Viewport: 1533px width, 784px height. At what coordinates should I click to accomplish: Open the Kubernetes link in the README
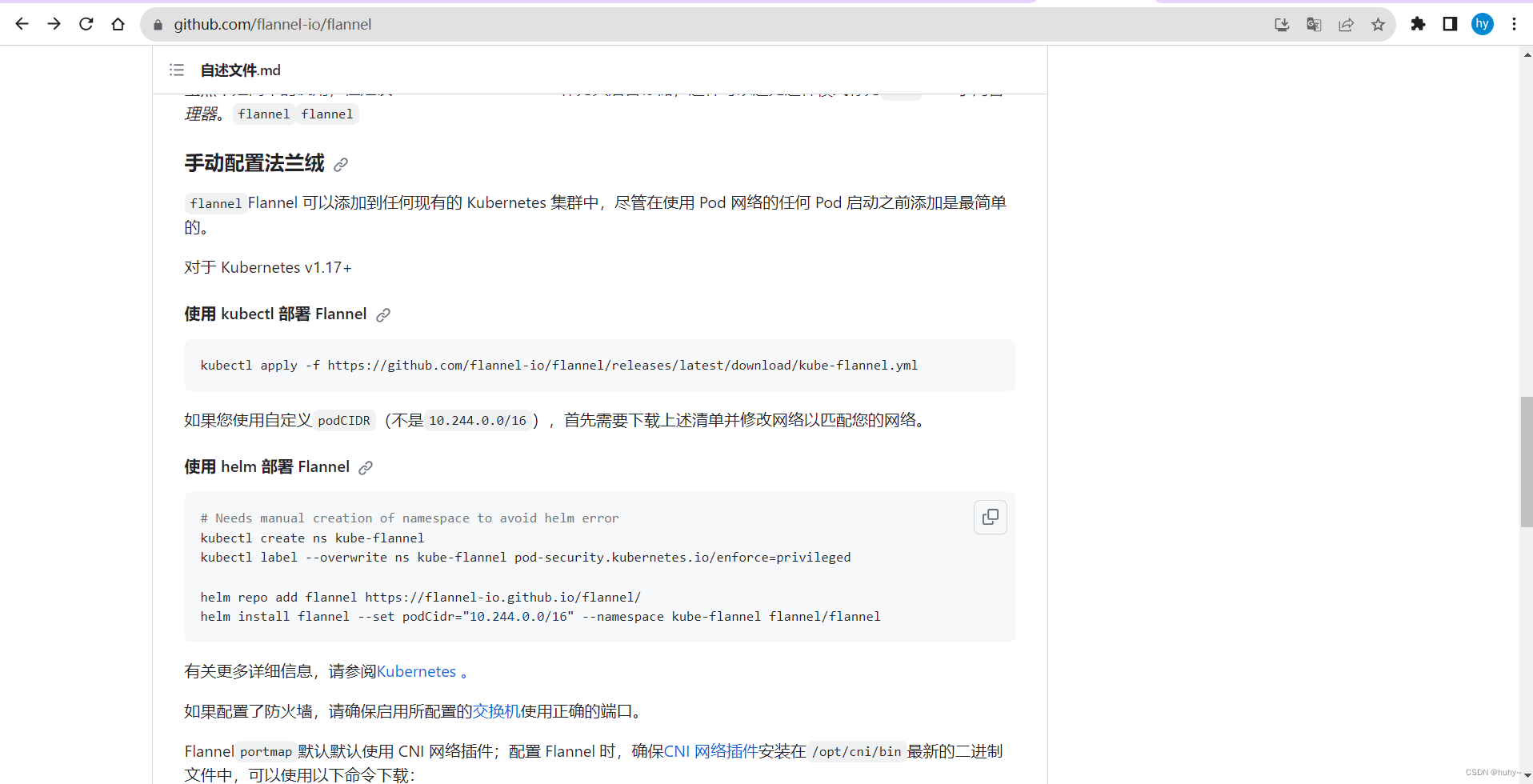(x=417, y=671)
